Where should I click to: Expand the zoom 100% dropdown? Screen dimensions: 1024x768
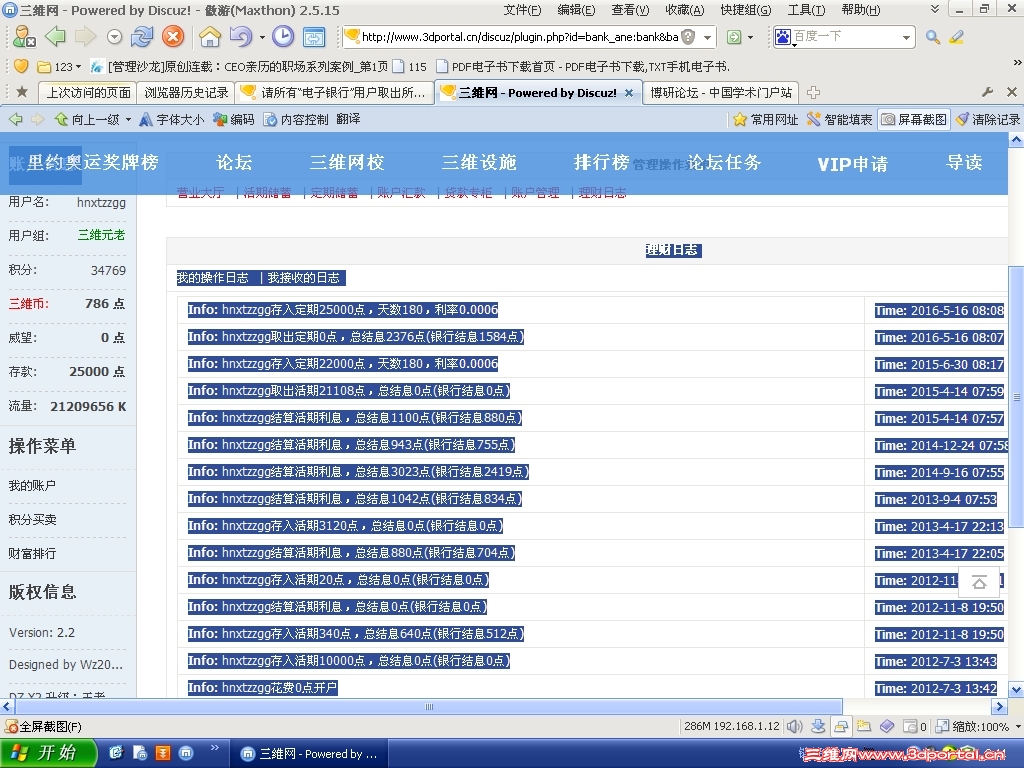(1017, 726)
